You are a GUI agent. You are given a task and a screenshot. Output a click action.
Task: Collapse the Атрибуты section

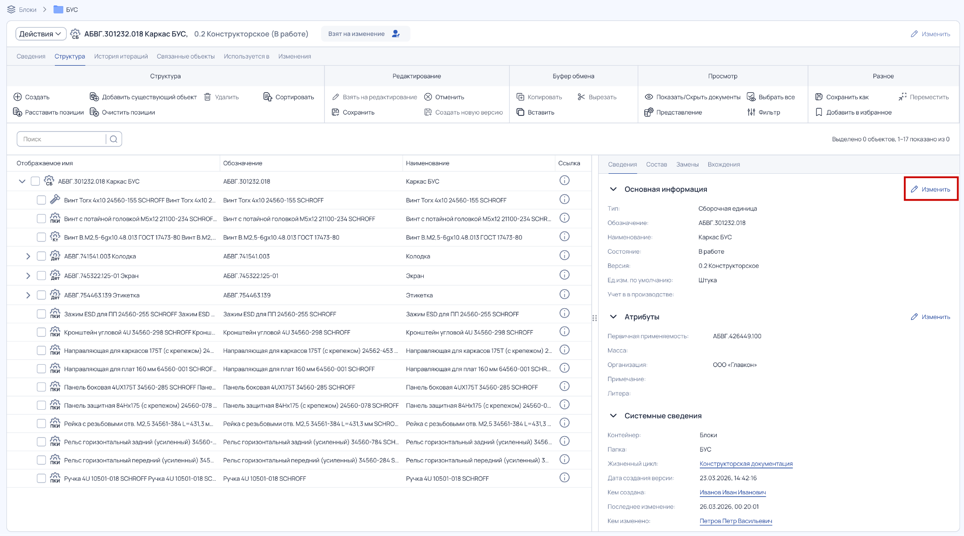tap(613, 317)
